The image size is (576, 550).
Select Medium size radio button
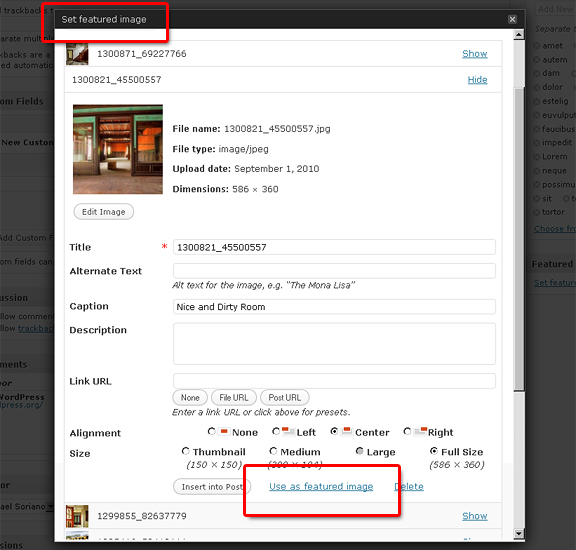(273, 451)
